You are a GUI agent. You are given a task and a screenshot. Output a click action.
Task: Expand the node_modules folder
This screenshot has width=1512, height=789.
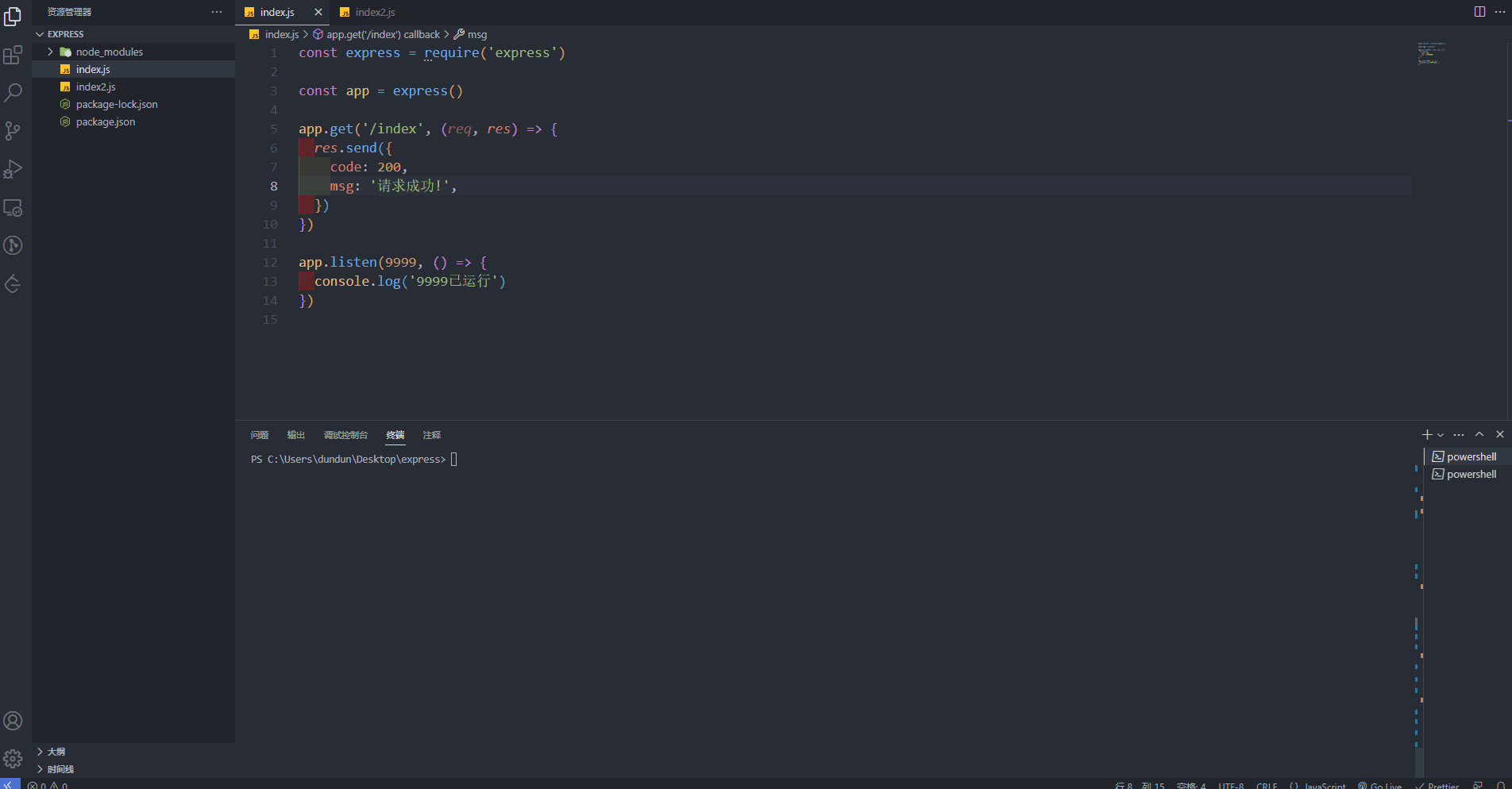[133, 52]
